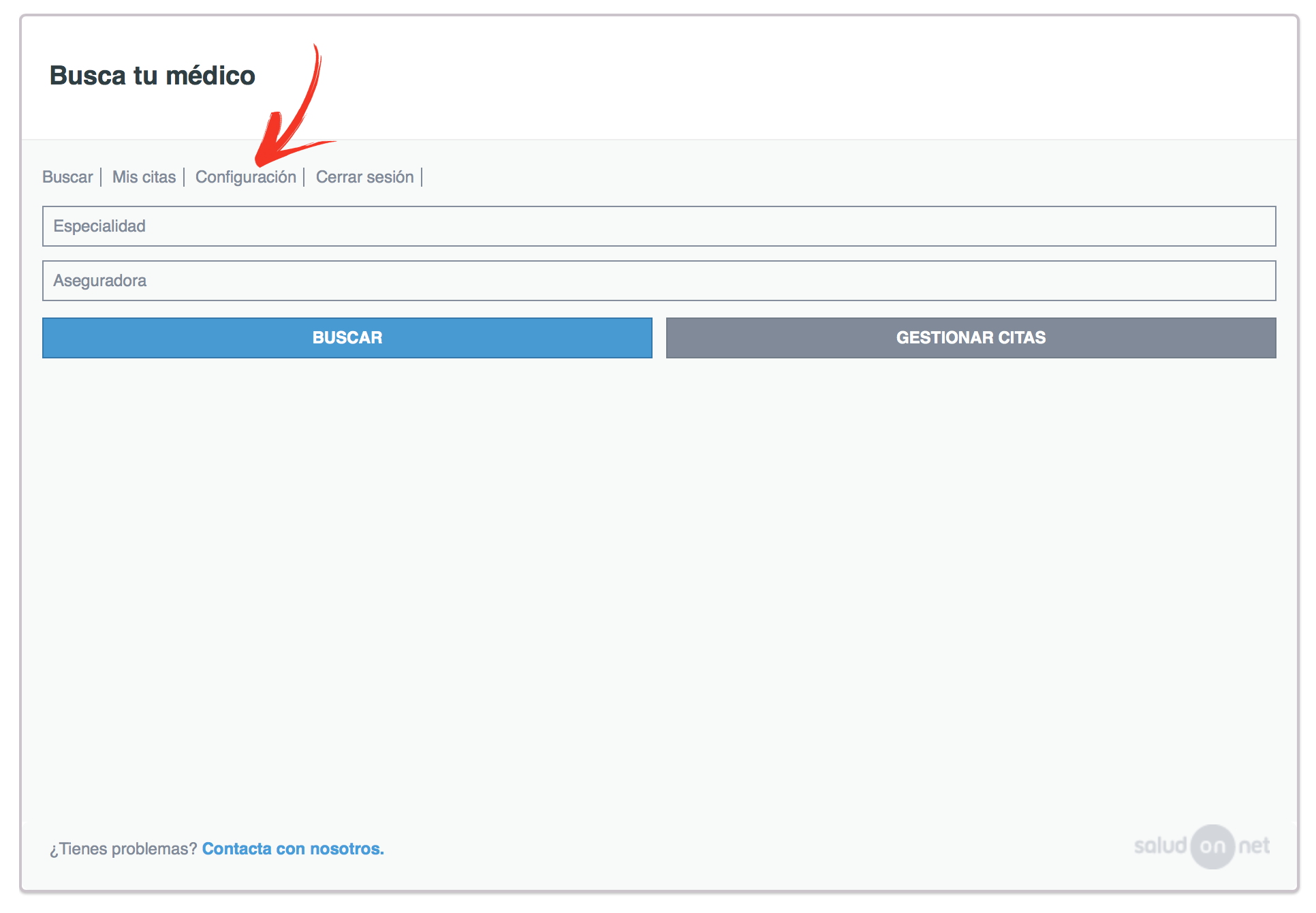Hit the blue BUSCAR button
The image size is (1316, 913).
click(347, 337)
